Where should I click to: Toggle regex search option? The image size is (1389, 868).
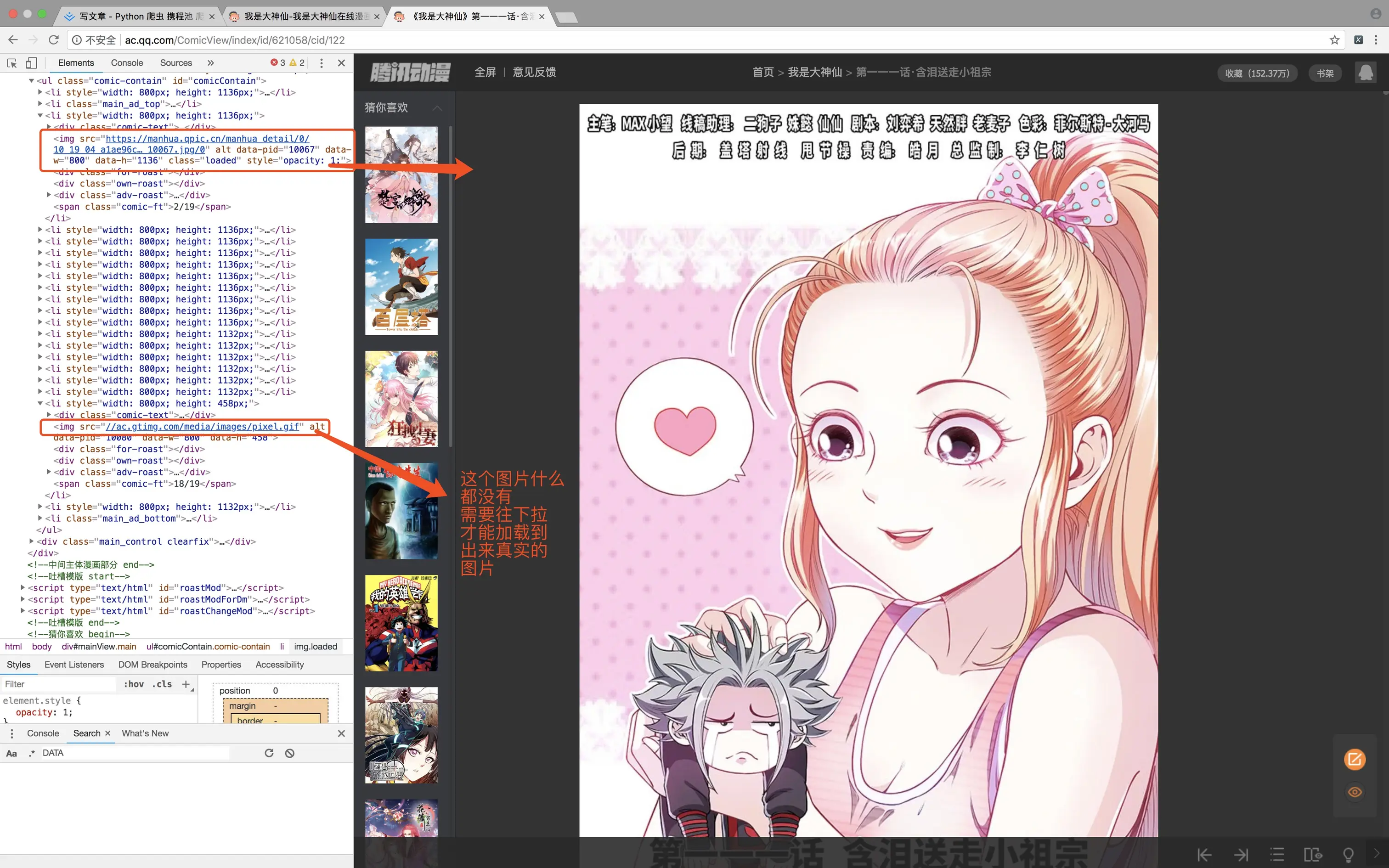tap(32, 753)
